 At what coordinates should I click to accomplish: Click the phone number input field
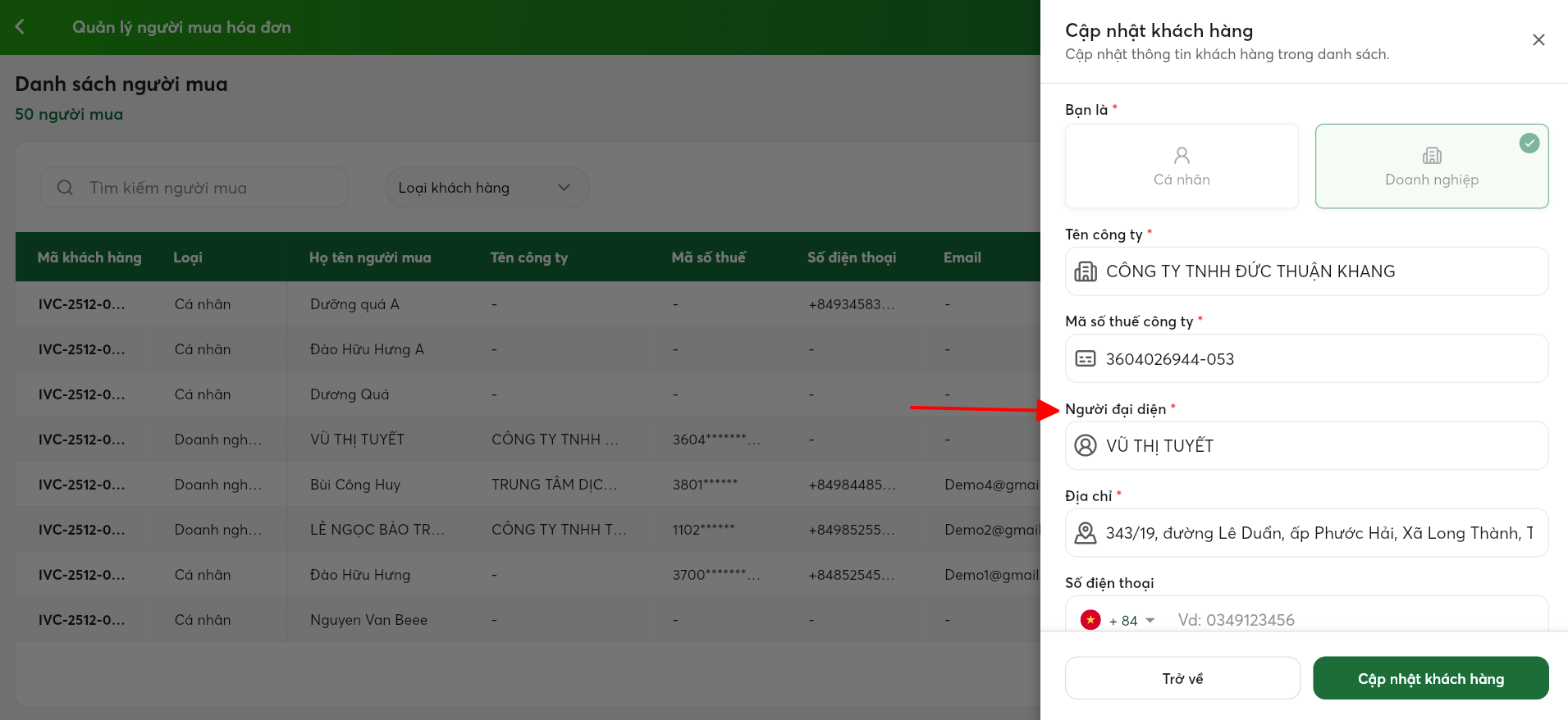[x=1354, y=620]
